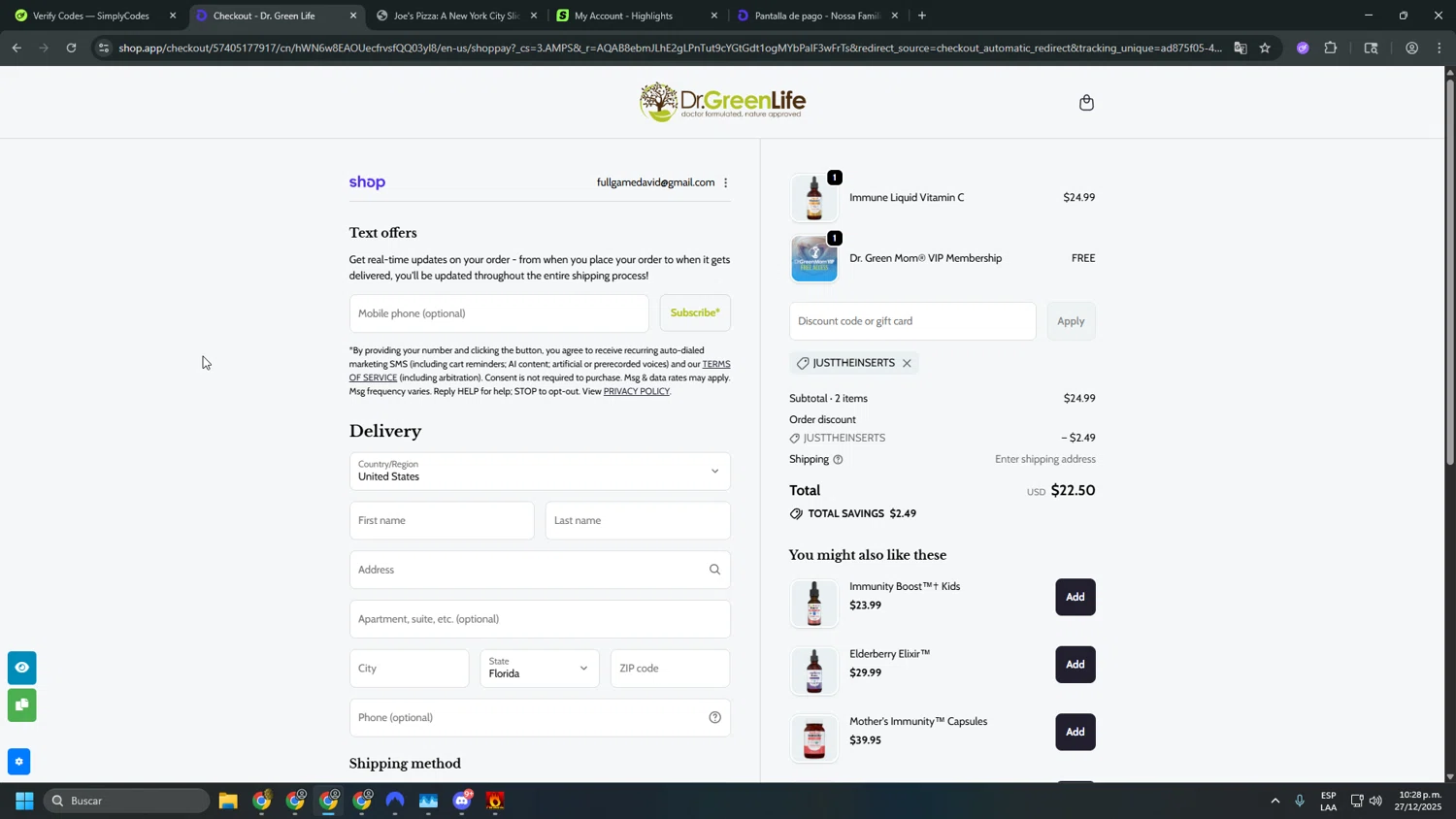
Task: Show shipping info help icon
Action: (x=838, y=460)
